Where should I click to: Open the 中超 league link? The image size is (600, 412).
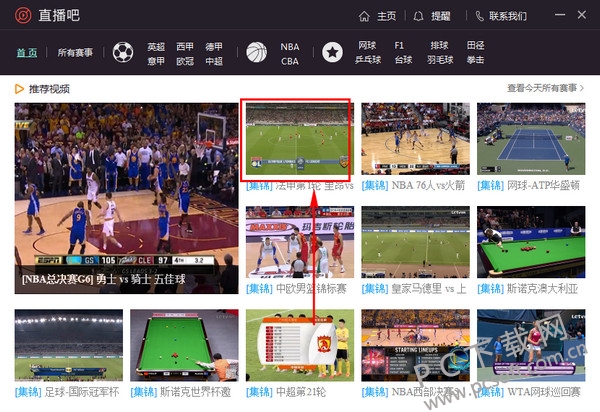214,61
